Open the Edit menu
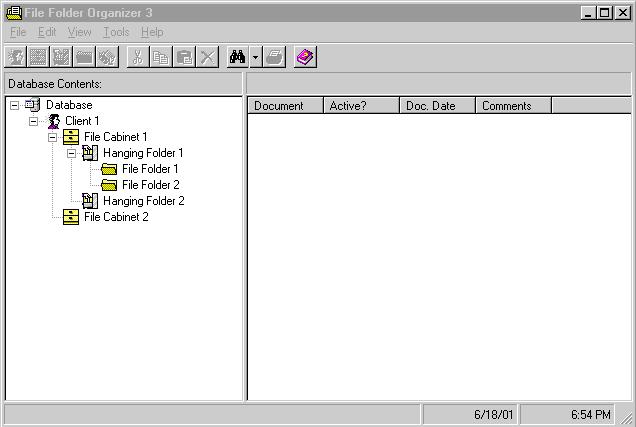The width and height of the screenshot is (636, 427). pyautogui.click(x=47, y=32)
